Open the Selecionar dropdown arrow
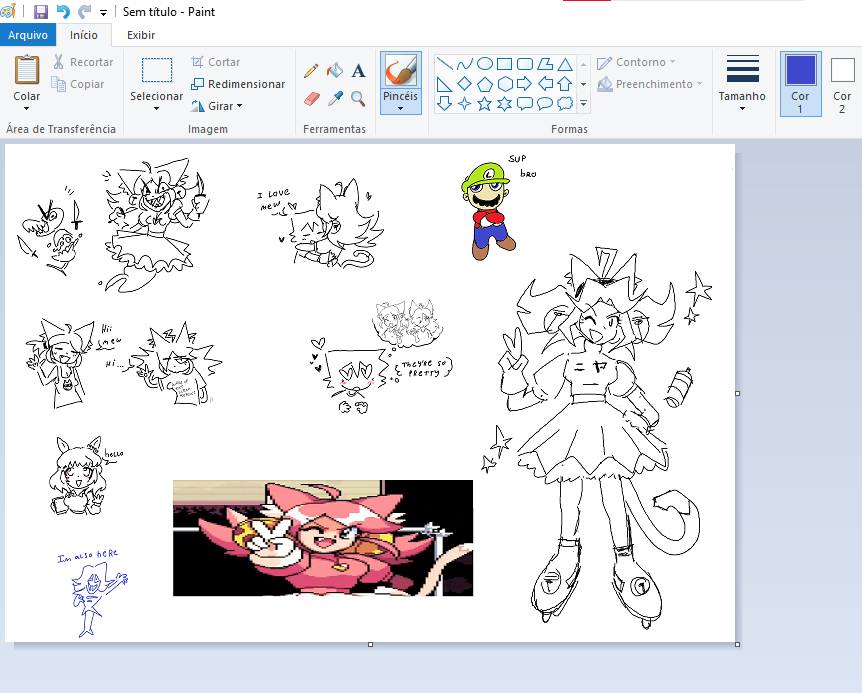 [156, 108]
